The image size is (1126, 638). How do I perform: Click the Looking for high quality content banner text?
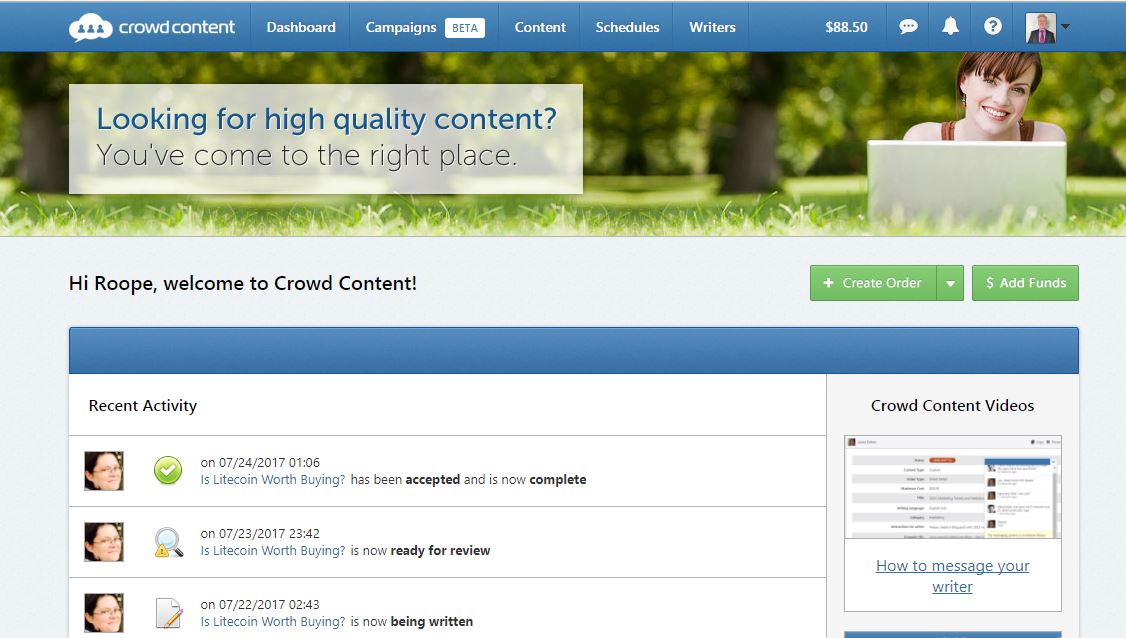[x=327, y=119]
